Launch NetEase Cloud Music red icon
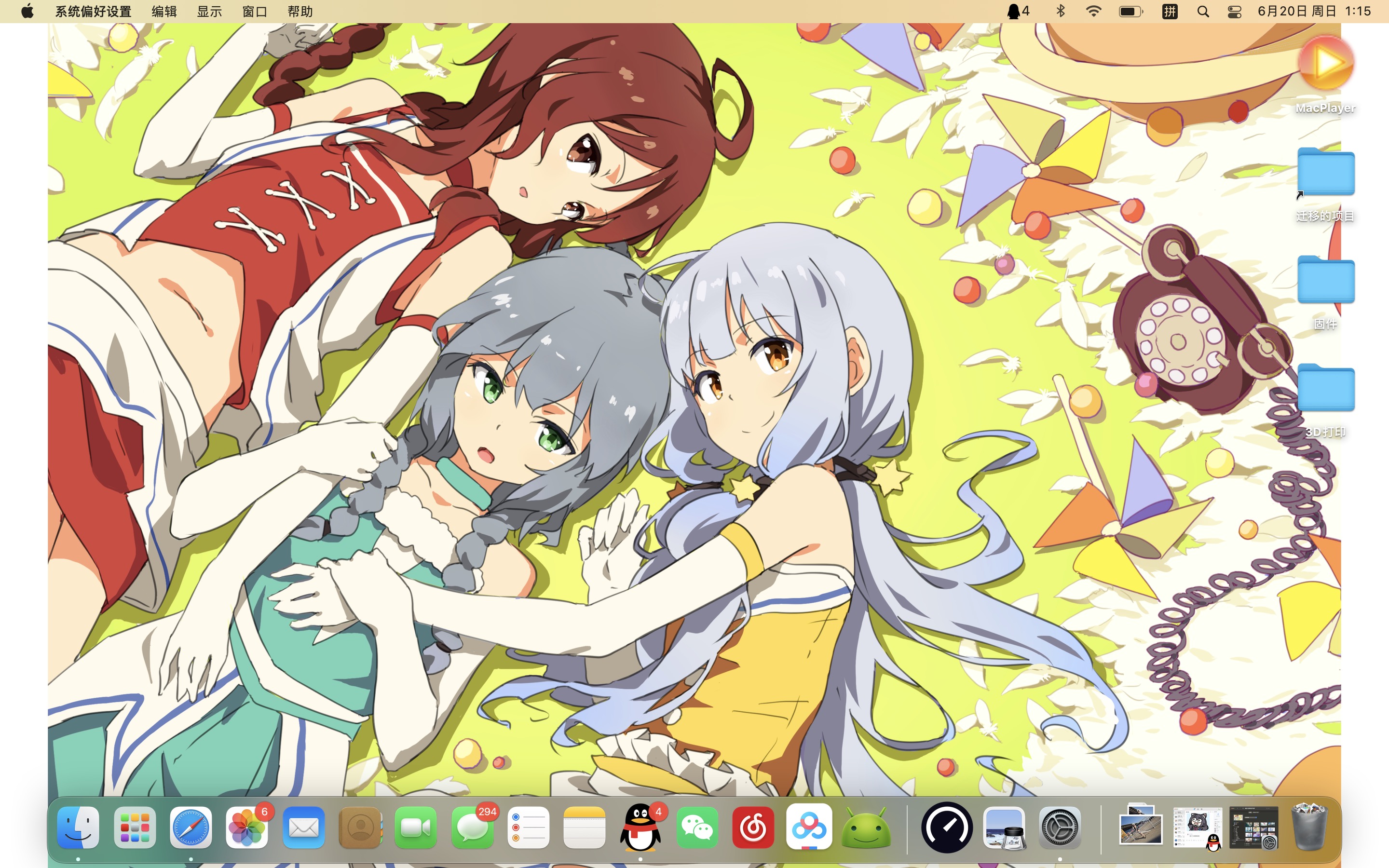The width and height of the screenshot is (1389, 868). click(x=753, y=827)
